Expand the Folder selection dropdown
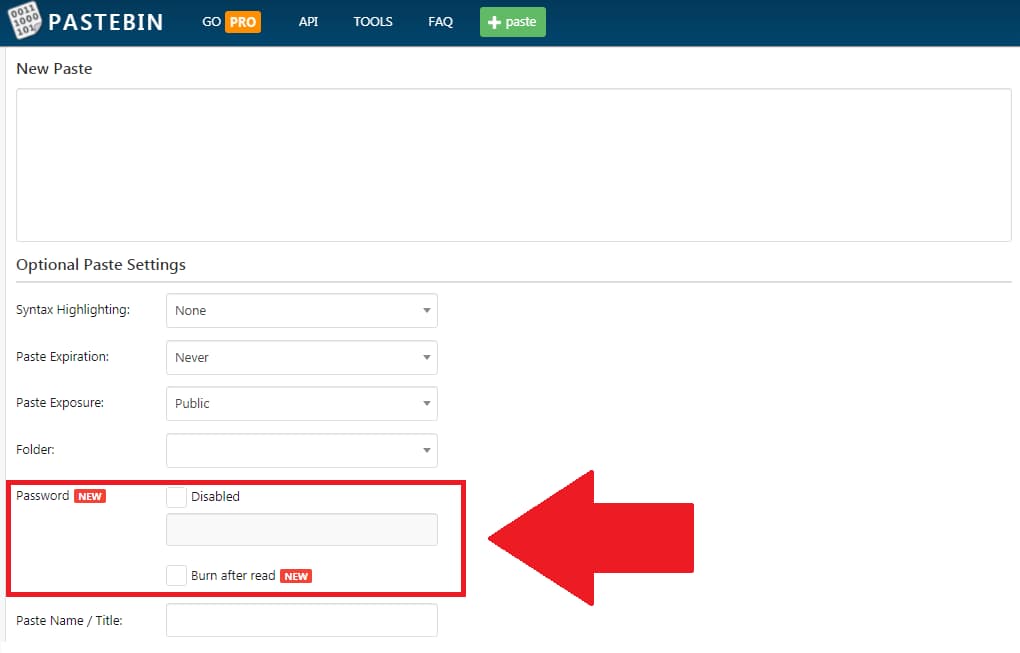Image resolution: width=1020 pixels, height=653 pixels. tap(301, 450)
